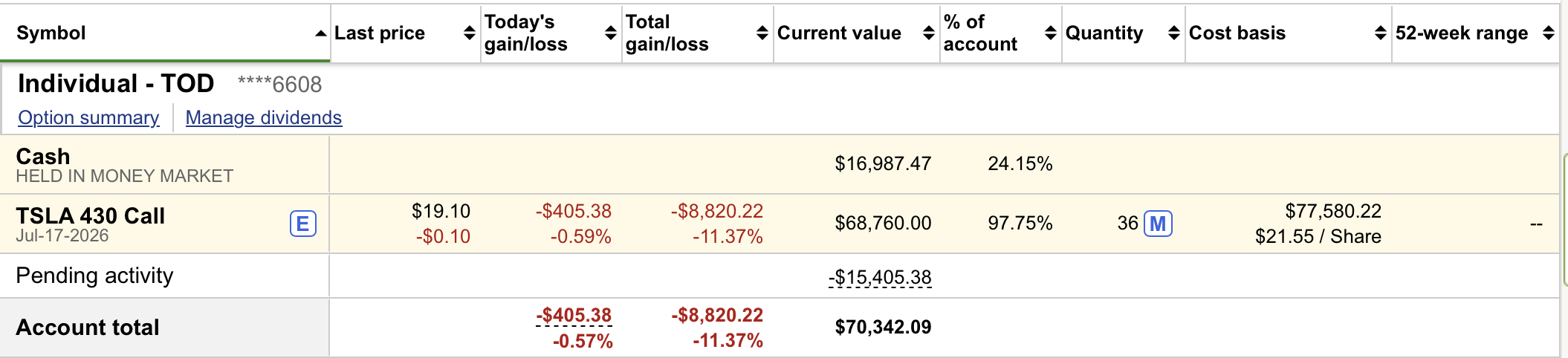The width and height of the screenshot is (1568, 358).
Task: Select the Cash money market row
Action: (43, 157)
